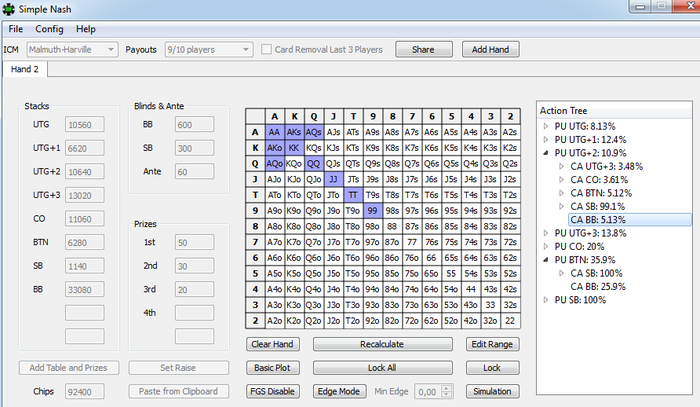Screen dimensions: 700x407
Task: Click the UTG stack field 10560
Action: coord(85,125)
